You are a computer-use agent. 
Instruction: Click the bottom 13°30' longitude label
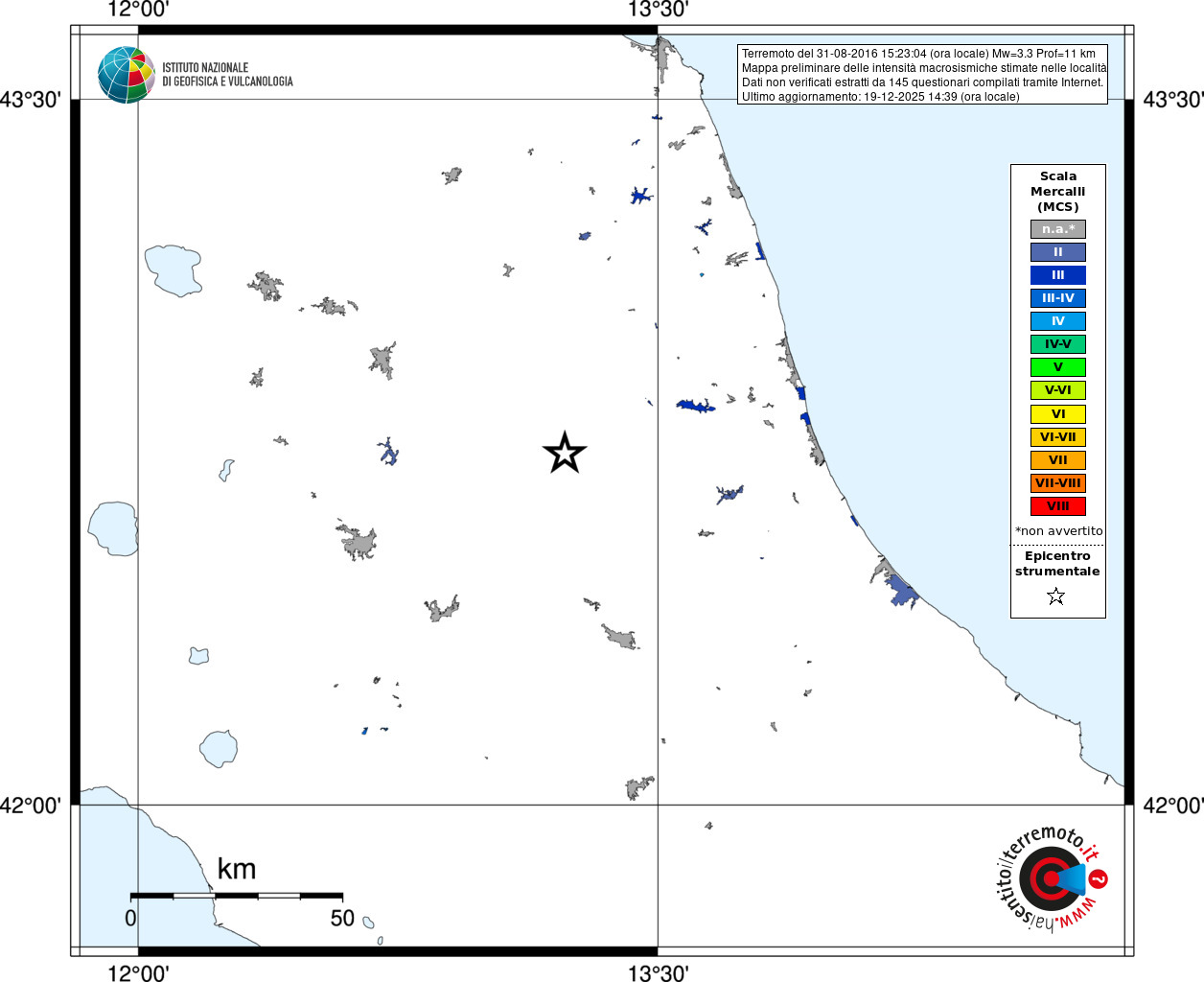click(658, 972)
